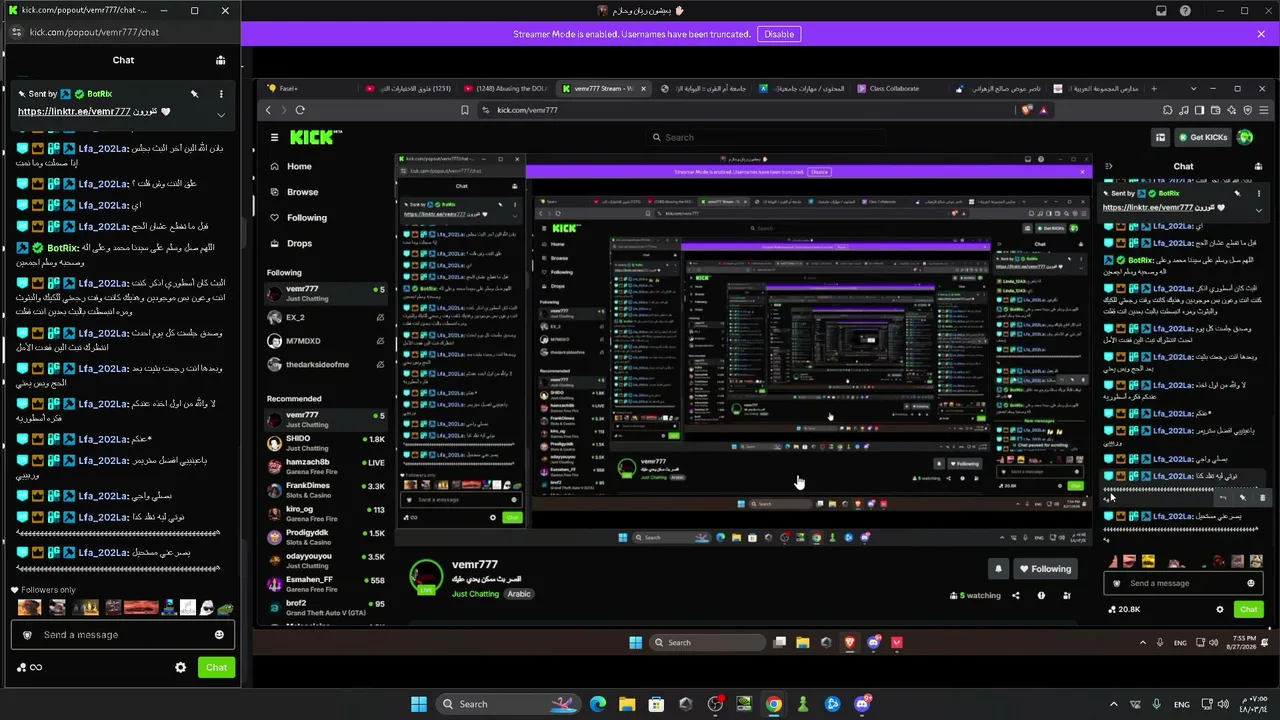
Task: Click Brave browser icon in the streamed taskbar
Action: (850, 643)
